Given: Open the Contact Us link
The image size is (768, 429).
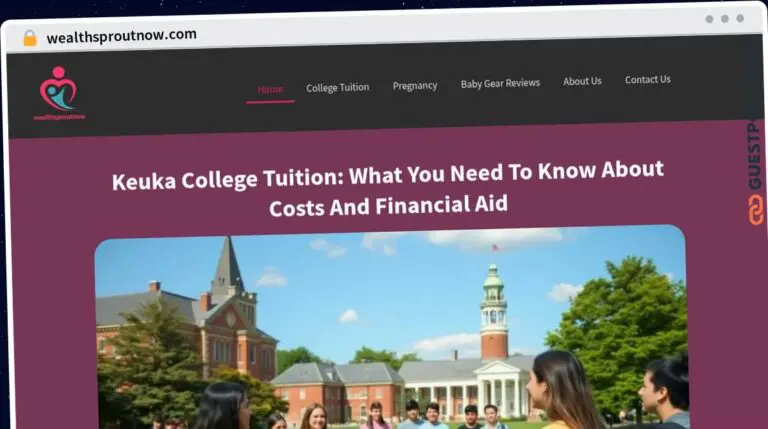Looking at the screenshot, I should 648,79.
